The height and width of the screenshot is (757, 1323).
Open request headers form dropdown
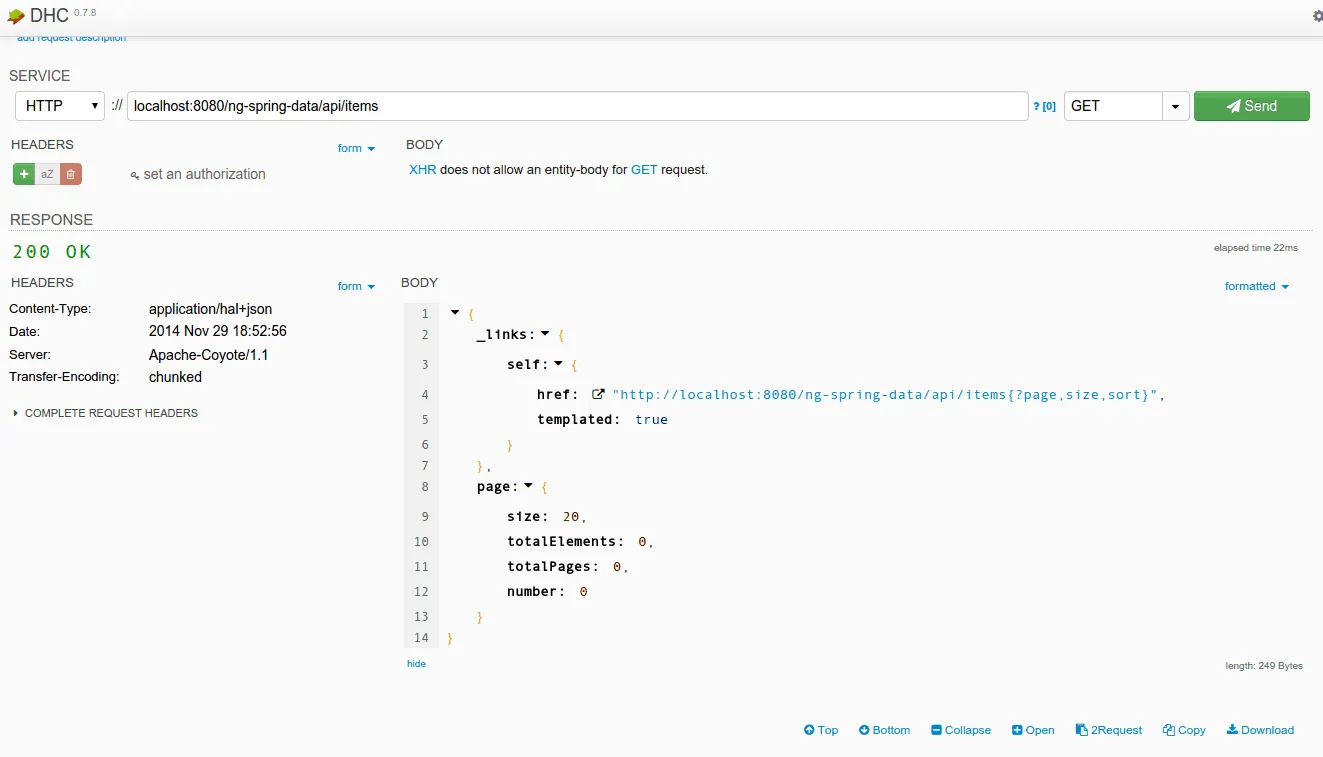tap(356, 148)
